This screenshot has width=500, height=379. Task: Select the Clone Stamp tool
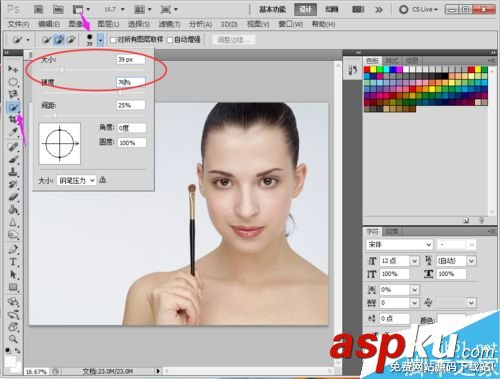13,172
